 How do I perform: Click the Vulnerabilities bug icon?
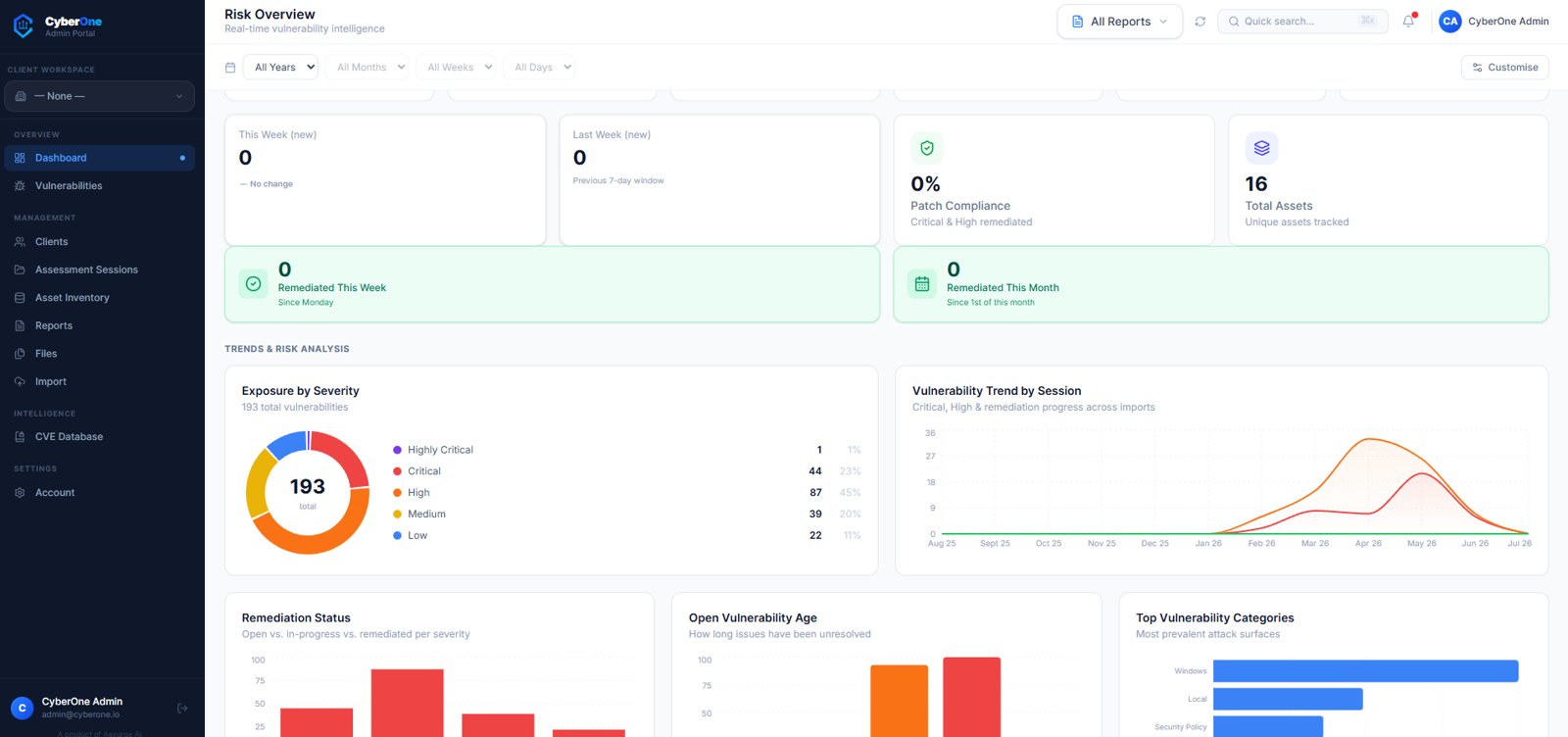[20, 185]
